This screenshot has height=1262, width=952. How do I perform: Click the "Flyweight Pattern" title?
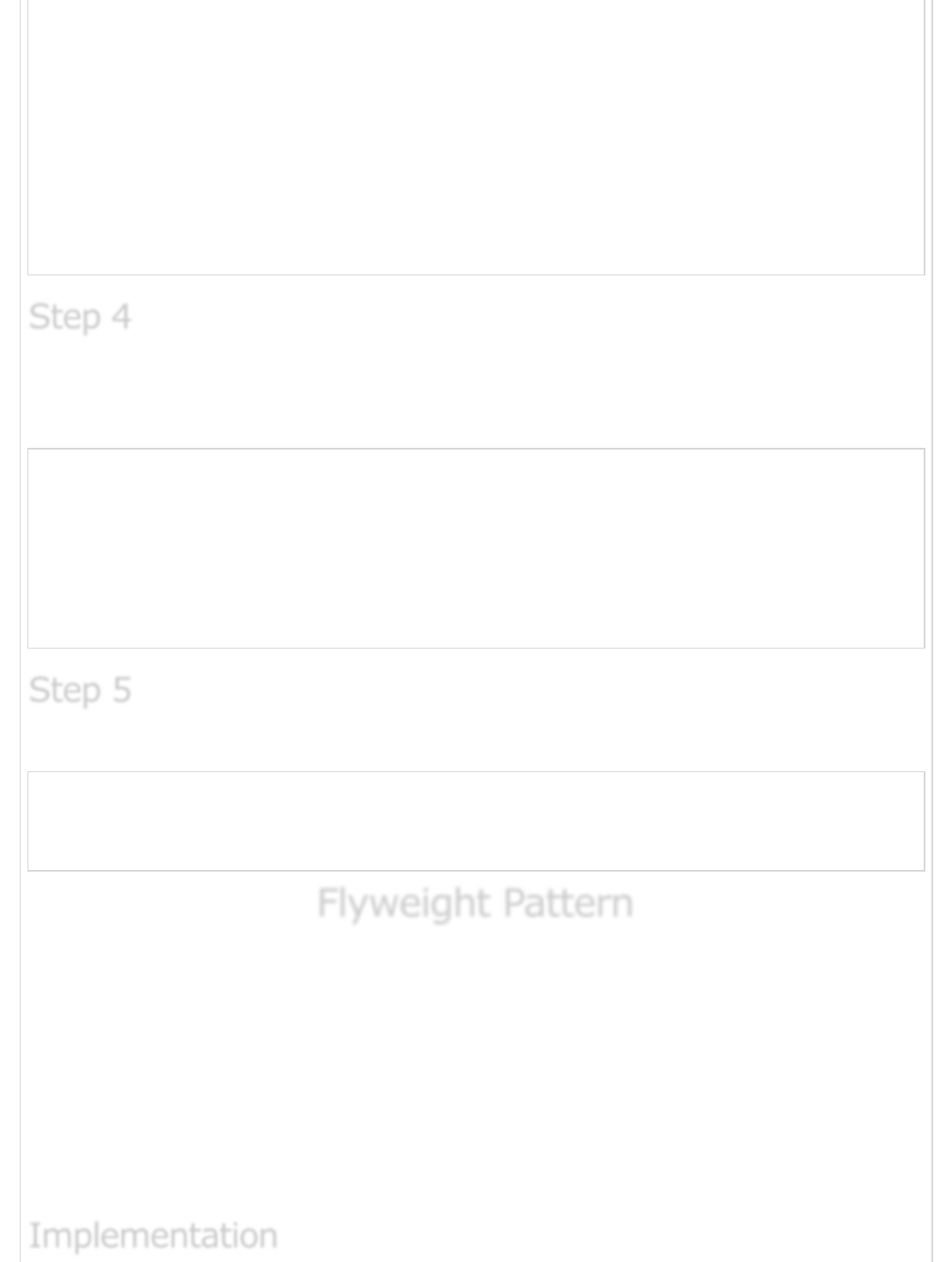point(475,903)
